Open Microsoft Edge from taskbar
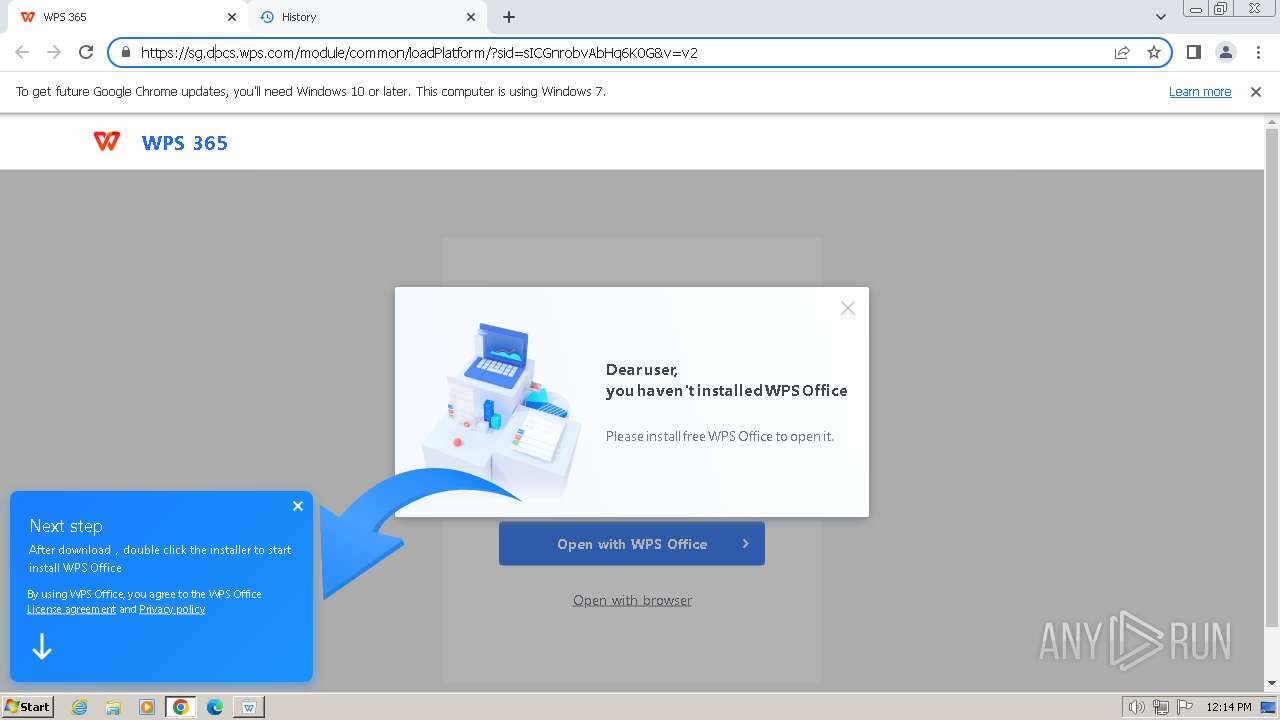This screenshot has height=720, width=1280. (x=215, y=707)
